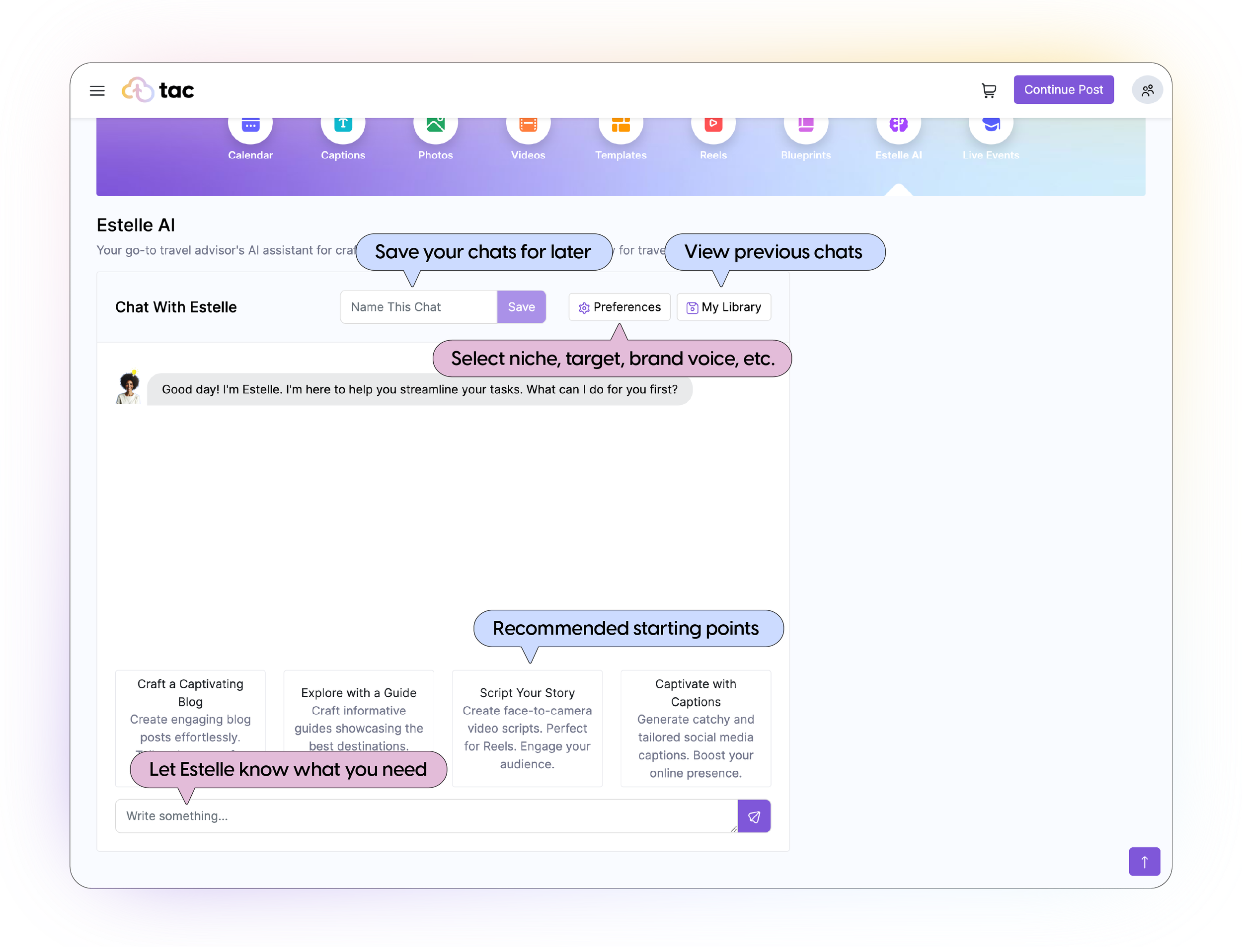Image resolution: width=1242 pixels, height=952 pixels.
Task: Choose the Script Your Story card
Action: [x=527, y=728]
